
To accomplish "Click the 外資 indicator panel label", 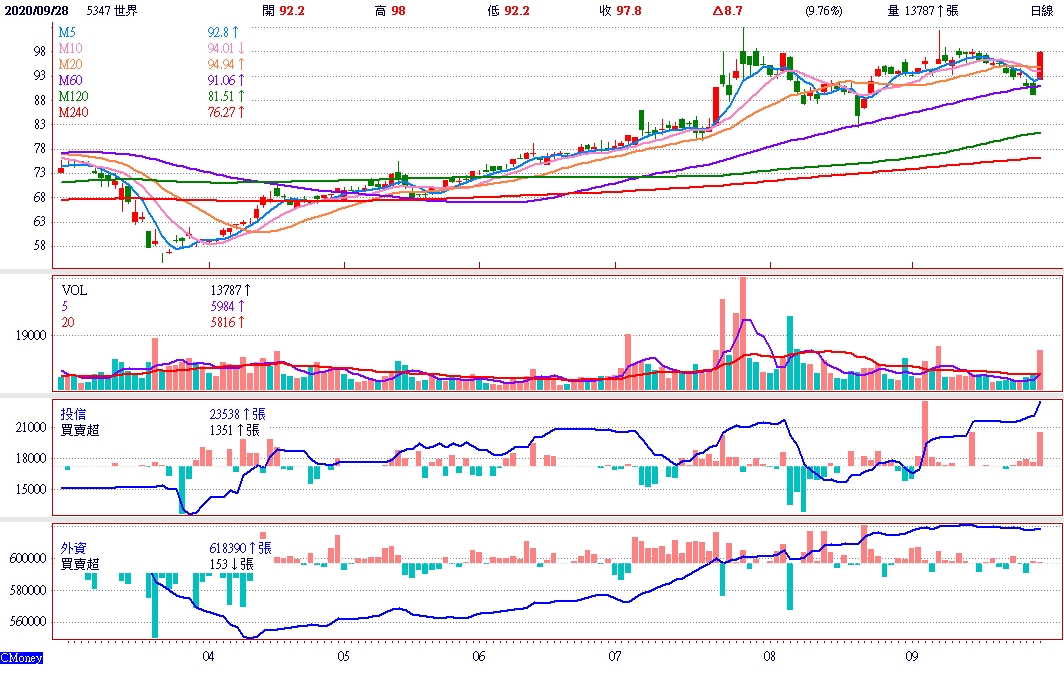I will point(74,548).
